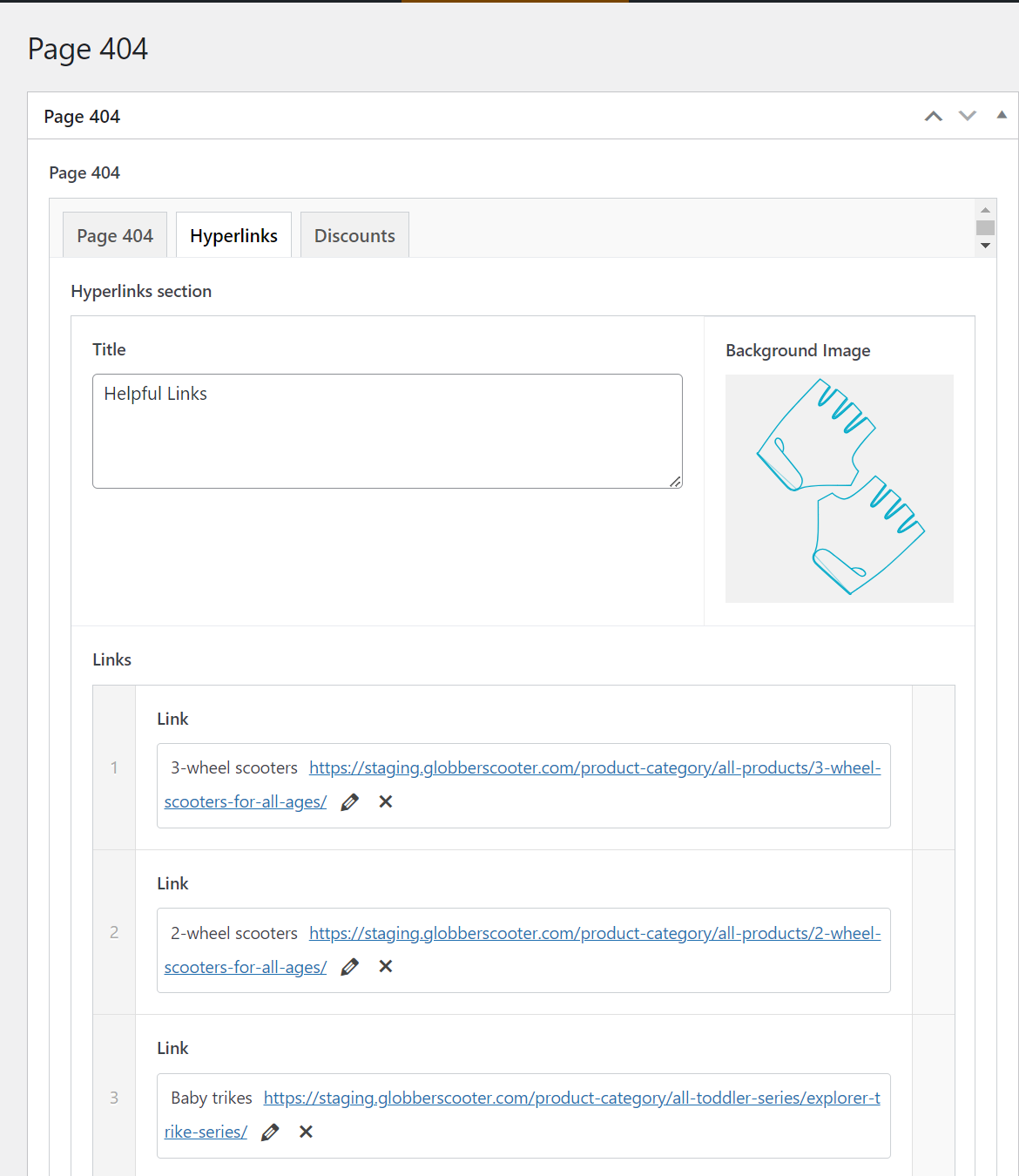Open the 3-wheel scooters staging URL

594,768
